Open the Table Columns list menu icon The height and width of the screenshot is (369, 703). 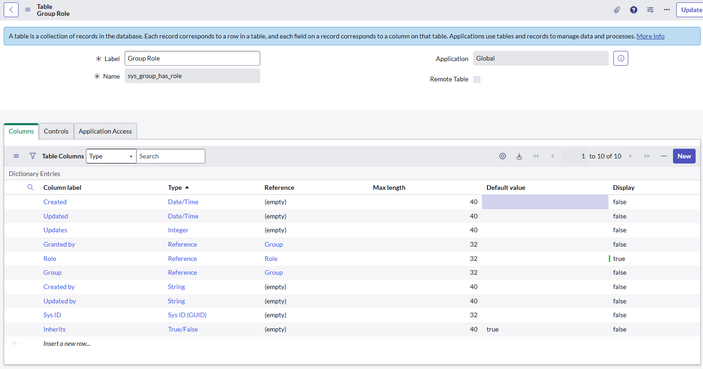[16, 156]
